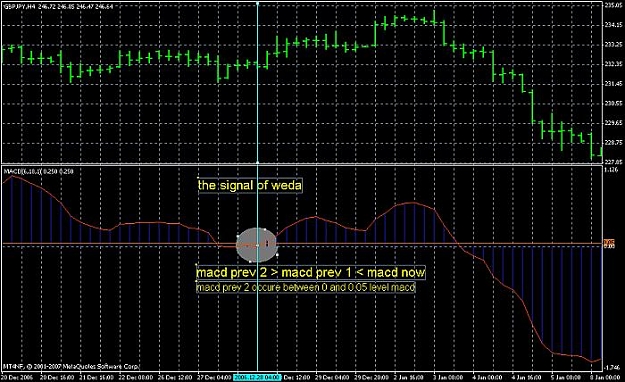Image resolution: width=625 pixels, height=382 pixels.
Task: Click the '20 Dec 2006' date label
Action: (x=17, y=377)
